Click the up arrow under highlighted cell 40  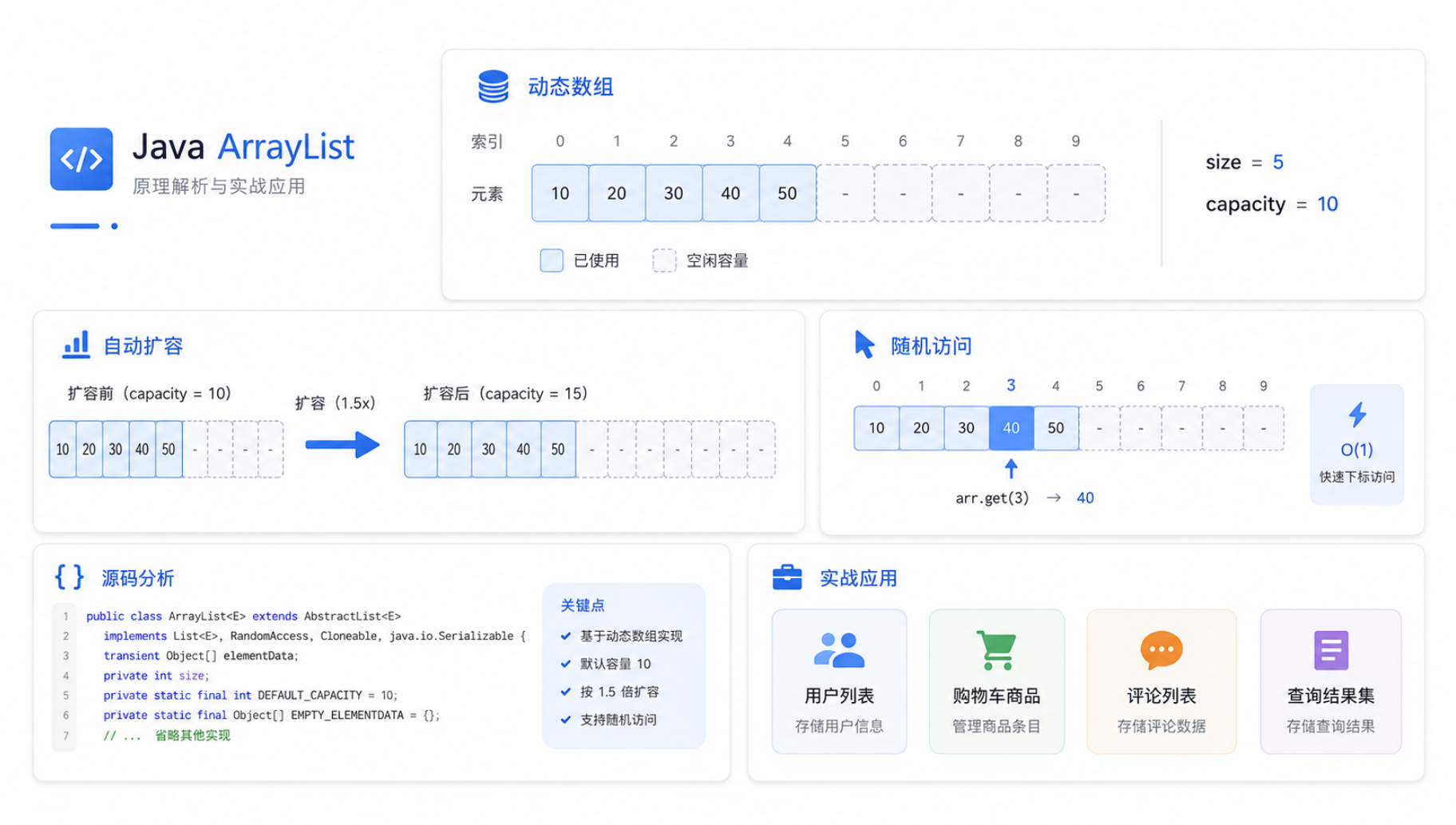coord(1011,468)
